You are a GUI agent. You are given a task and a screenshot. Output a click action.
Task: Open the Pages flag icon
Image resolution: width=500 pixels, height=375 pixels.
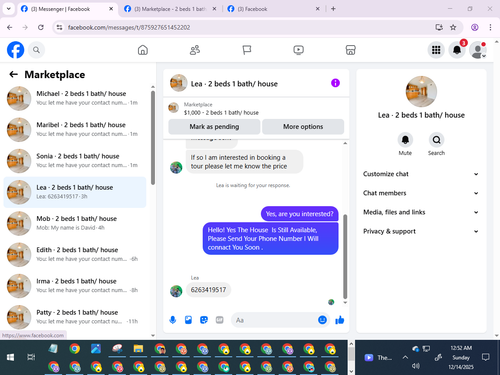(247, 50)
